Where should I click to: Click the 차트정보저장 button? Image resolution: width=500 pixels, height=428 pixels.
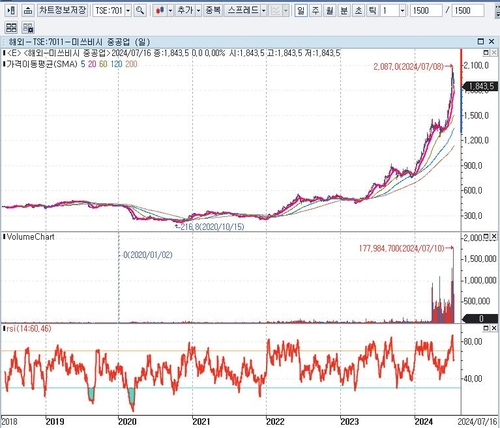pos(62,11)
